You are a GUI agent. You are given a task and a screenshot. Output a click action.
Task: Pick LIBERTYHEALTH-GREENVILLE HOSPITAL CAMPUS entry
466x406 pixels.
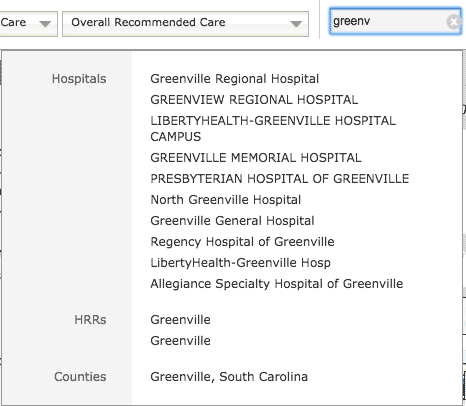273,129
